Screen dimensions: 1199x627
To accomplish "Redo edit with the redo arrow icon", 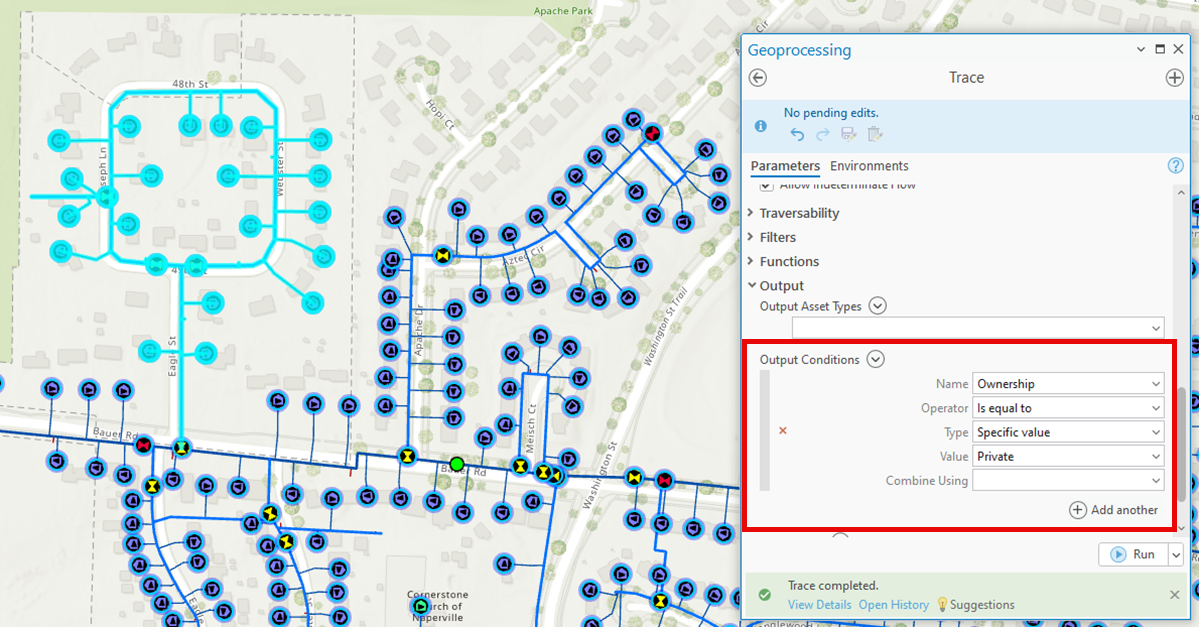I will click(x=823, y=135).
